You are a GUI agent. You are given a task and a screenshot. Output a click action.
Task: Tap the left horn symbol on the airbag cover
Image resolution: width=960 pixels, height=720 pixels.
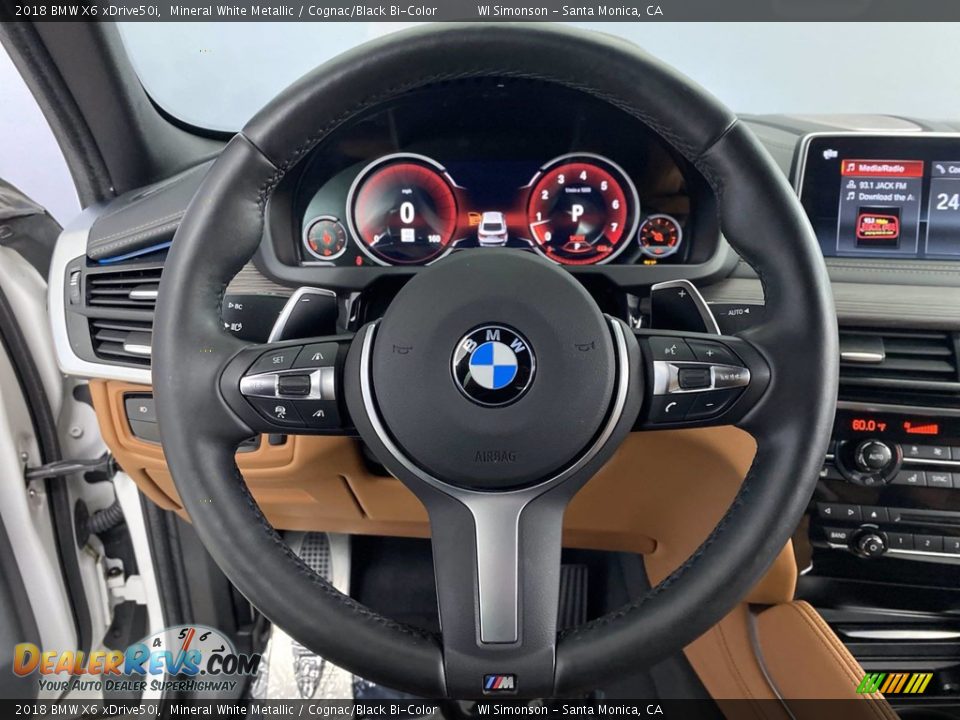(x=402, y=349)
